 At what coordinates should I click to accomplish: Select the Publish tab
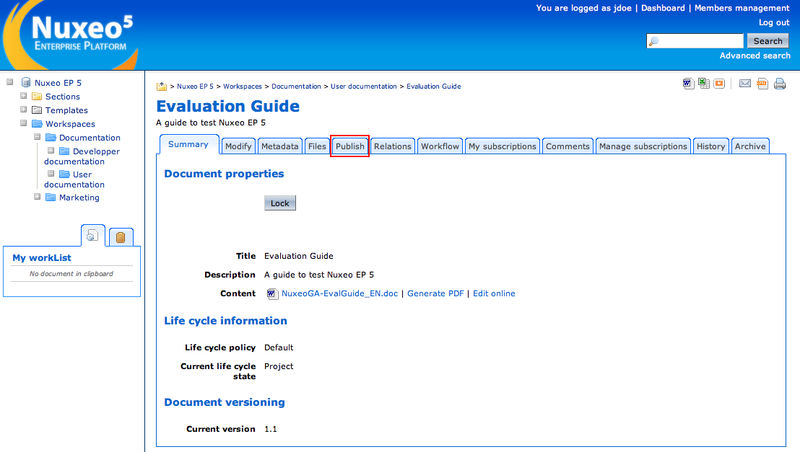coord(349,146)
